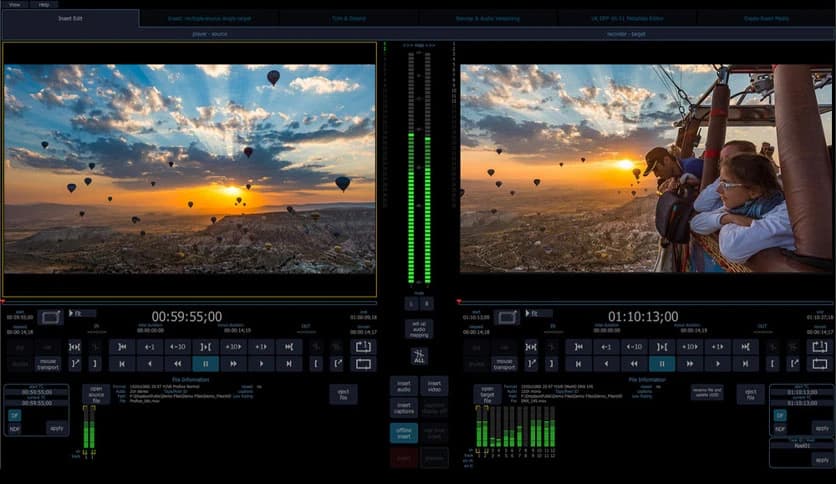Eject the recorder target file
The width and height of the screenshot is (836, 484).
click(751, 394)
